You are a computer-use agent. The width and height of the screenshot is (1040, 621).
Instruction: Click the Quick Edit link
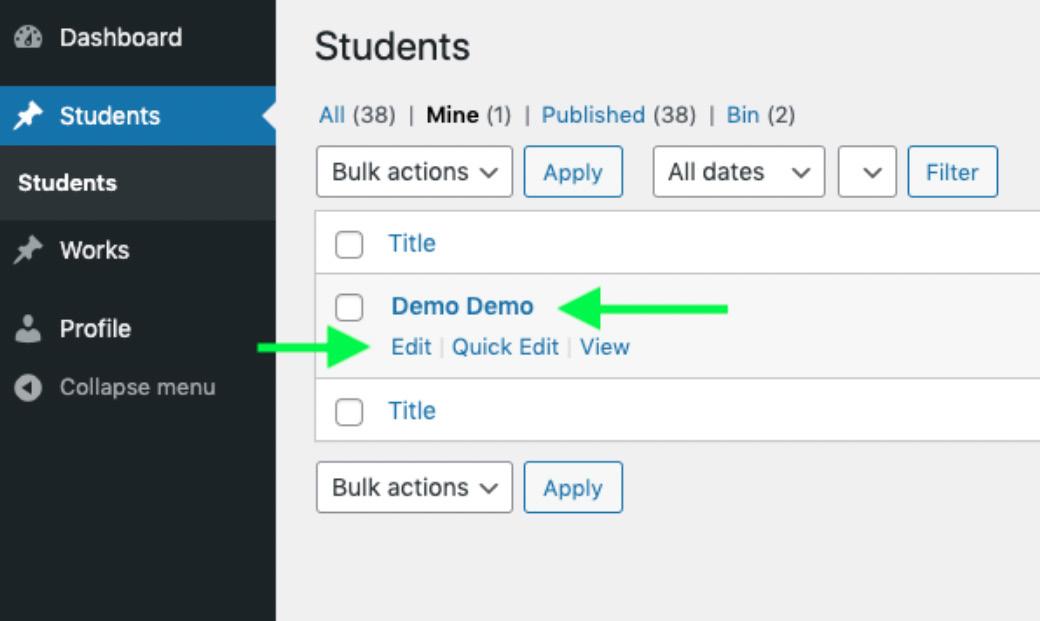click(505, 347)
